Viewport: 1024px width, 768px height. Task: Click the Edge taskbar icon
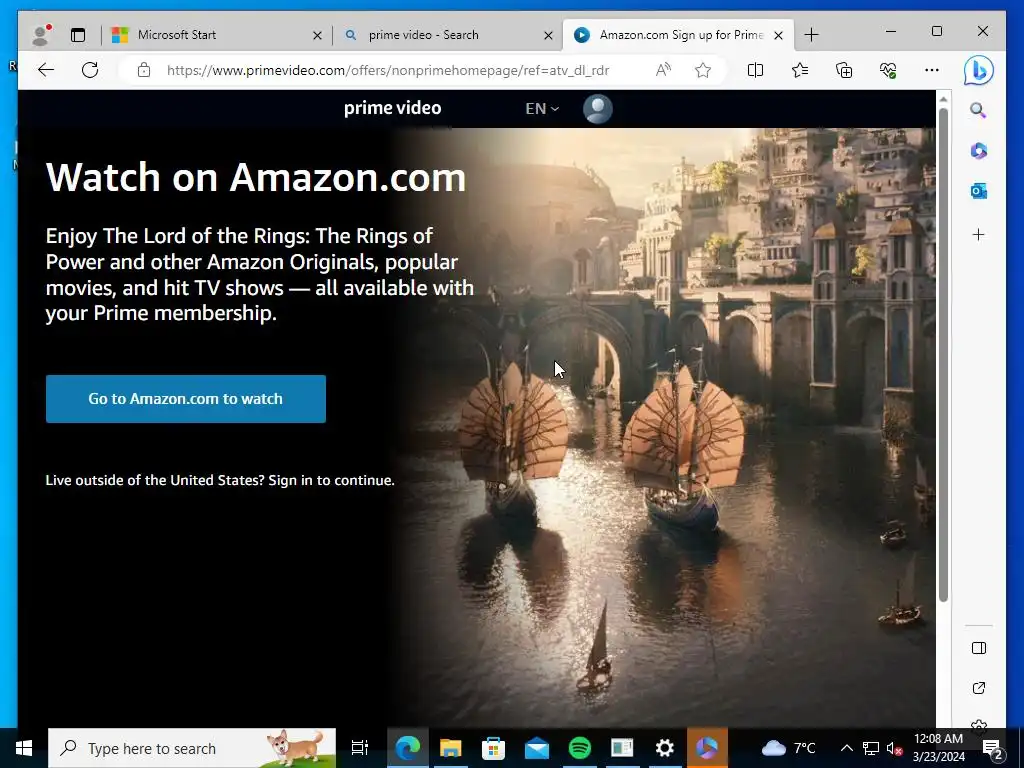pos(408,748)
